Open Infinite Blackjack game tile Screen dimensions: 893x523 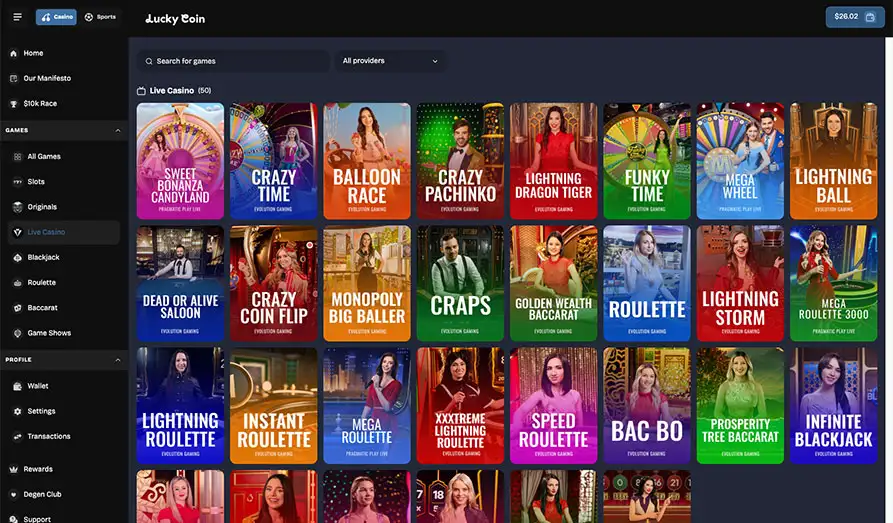pos(834,406)
